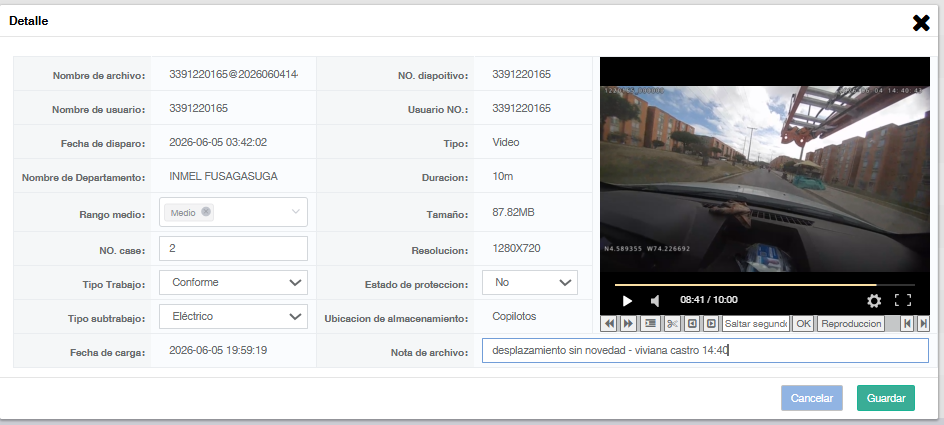Image resolution: width=944 pixels, height=425 pixels.
Task: Click the NO. dispoitivo value 3391220165
Action: click(x=521, y=75)
